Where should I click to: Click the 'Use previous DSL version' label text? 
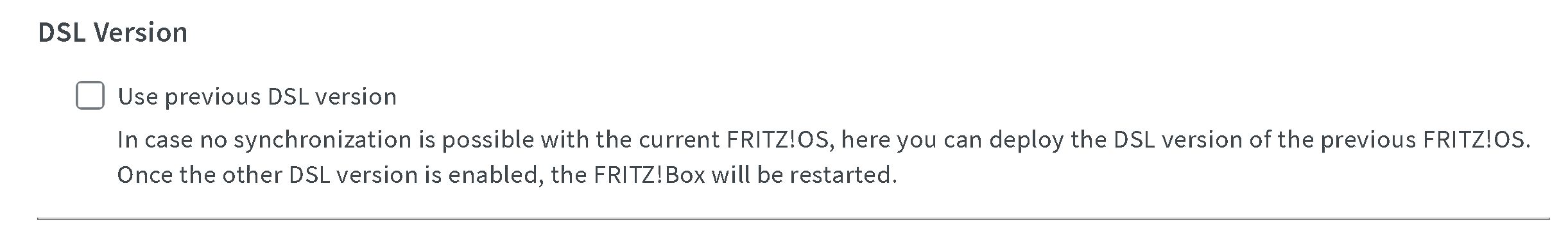pos(257,97)
